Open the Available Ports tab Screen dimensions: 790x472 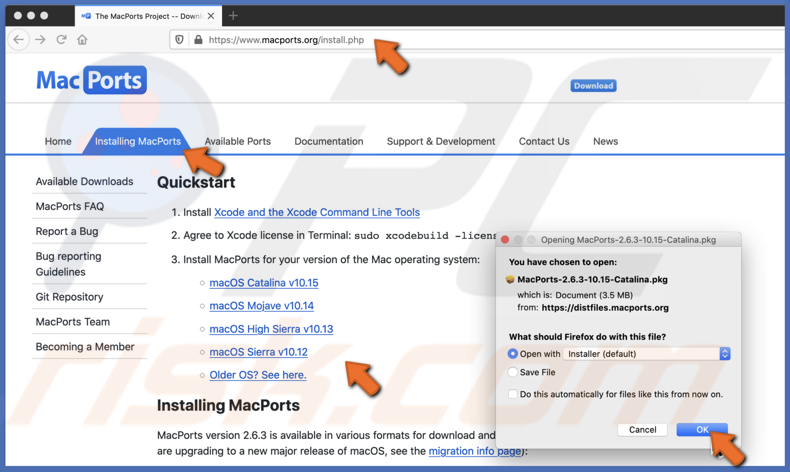pyautogui.click(x=238, y=142)
